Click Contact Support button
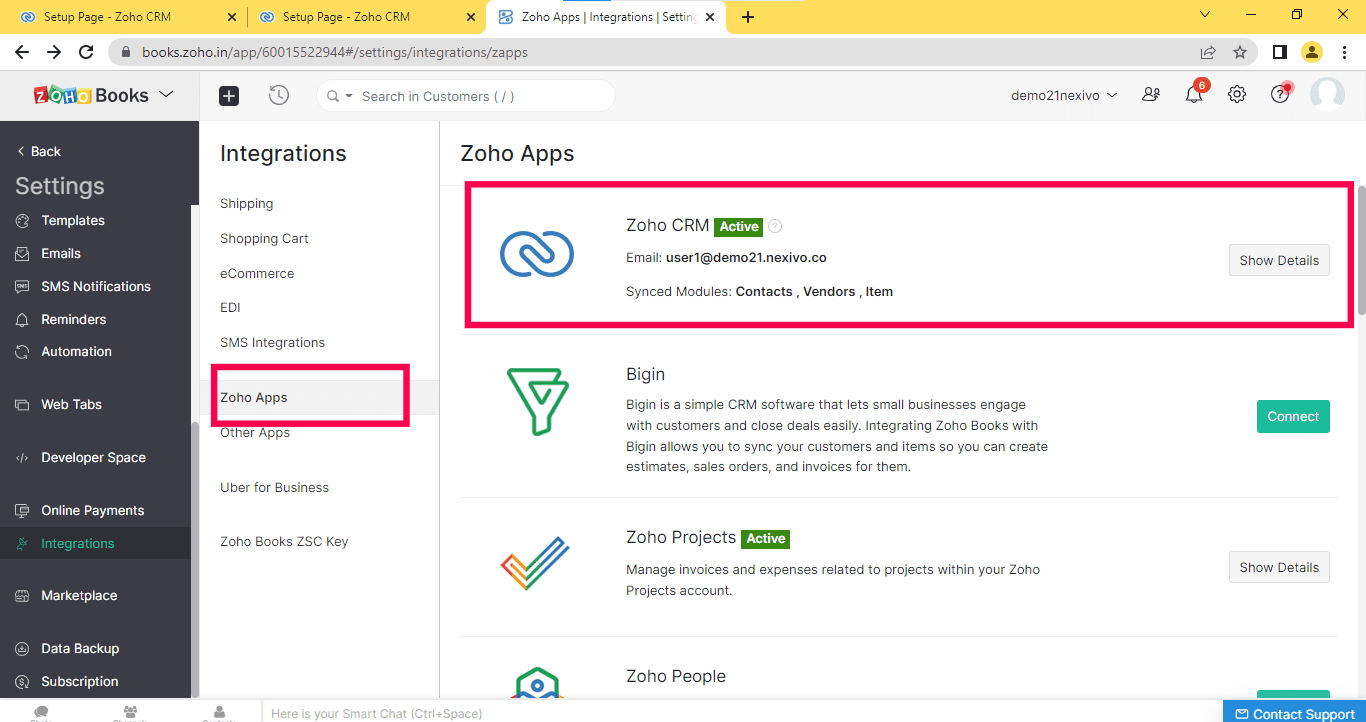The image size is (1366, 722). click(1294, 713)
